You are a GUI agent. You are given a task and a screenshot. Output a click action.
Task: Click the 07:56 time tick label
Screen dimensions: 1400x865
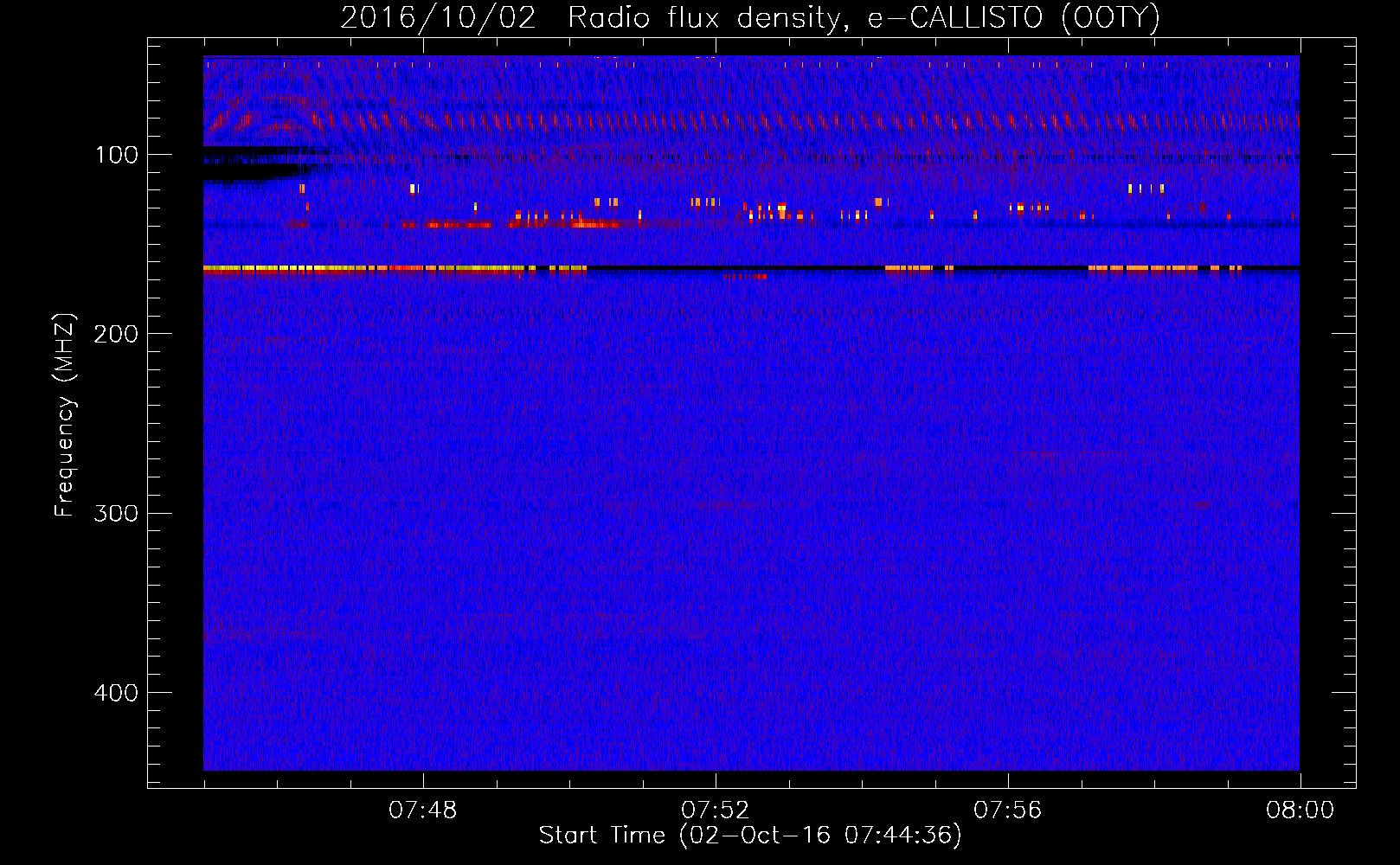tap(1008, 811)
